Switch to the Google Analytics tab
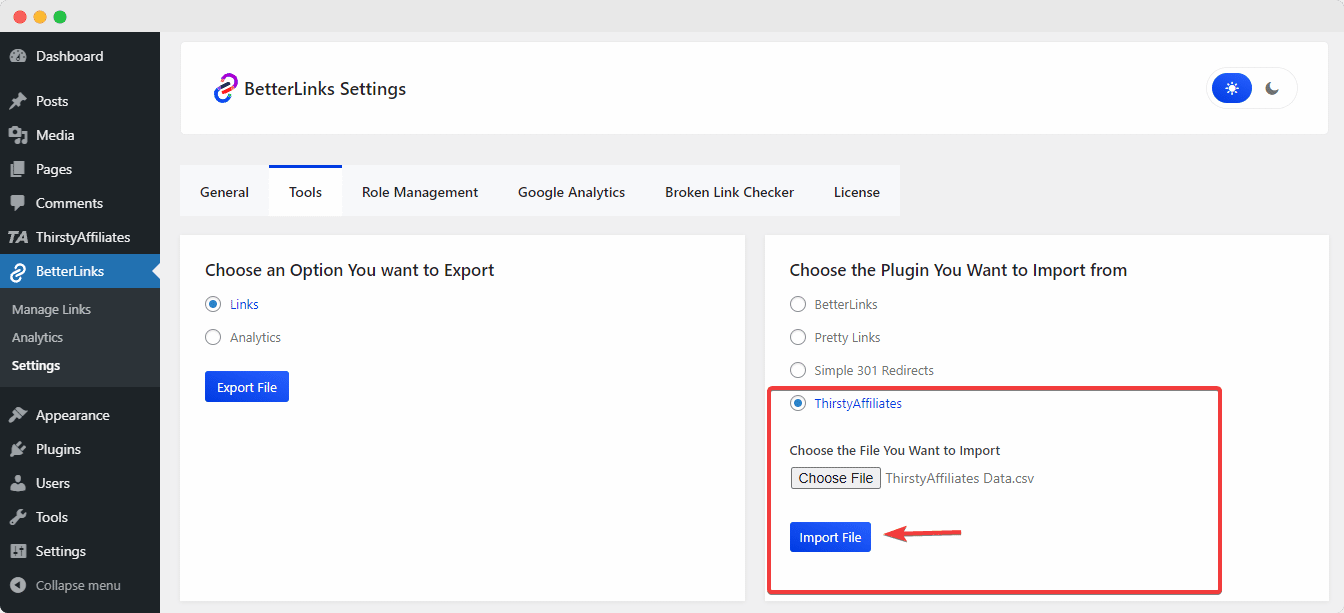Screen dimensions: 1344x613 pos(571,191)
